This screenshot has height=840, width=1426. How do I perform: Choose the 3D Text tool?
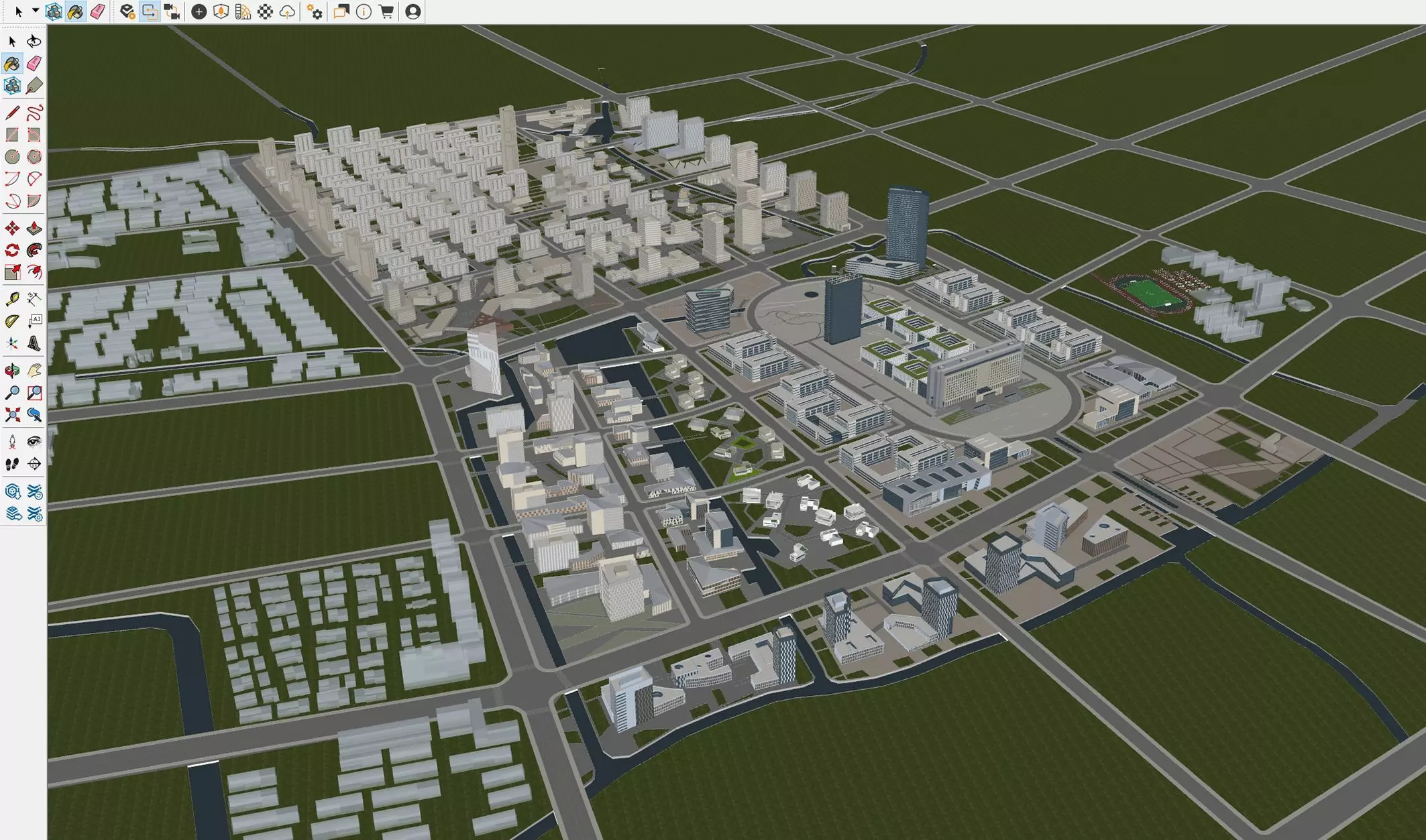coord(34,343)
